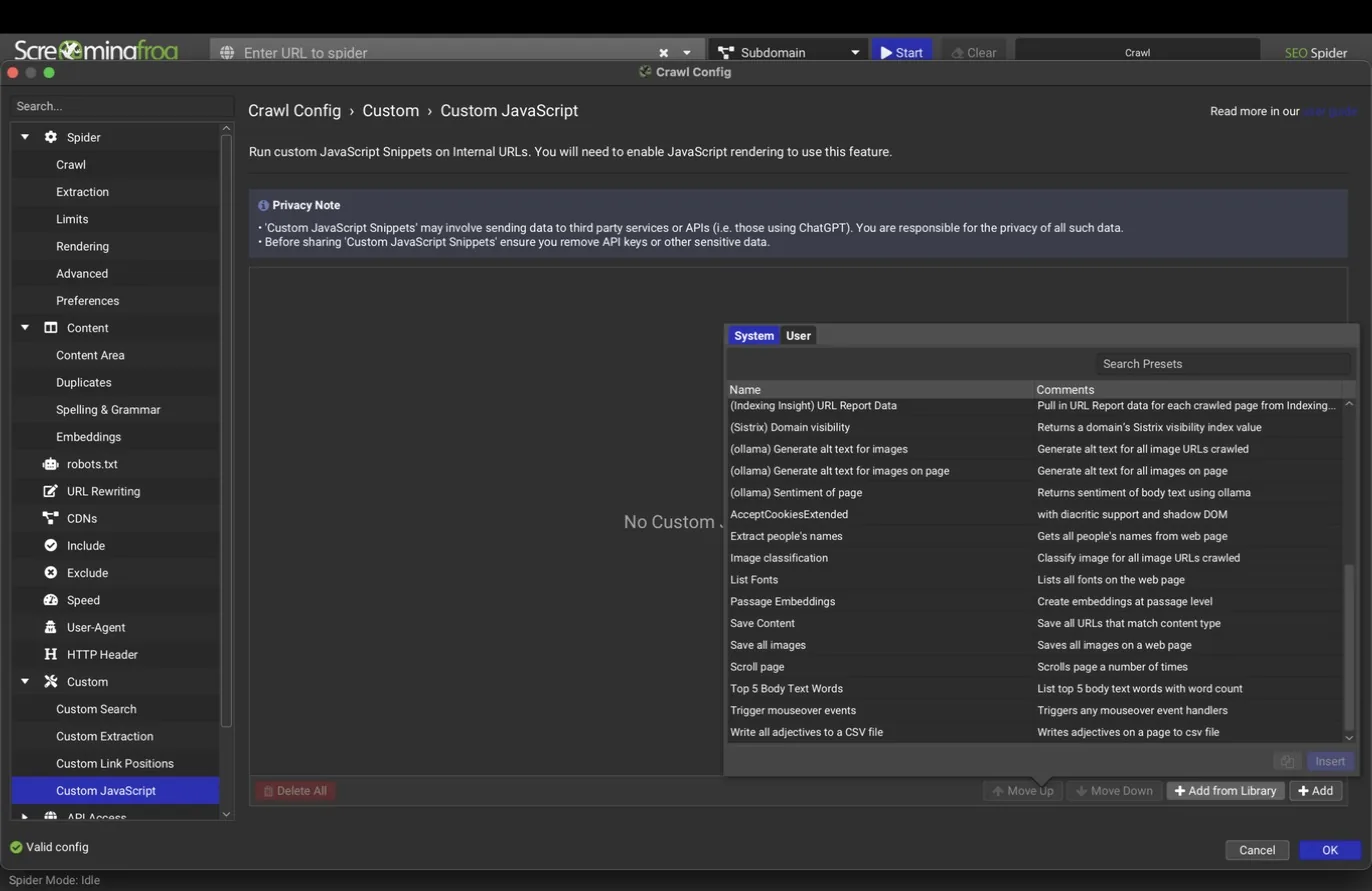
Task: Click the copy icon beside Insert
Action: (x=1287, y=762)
